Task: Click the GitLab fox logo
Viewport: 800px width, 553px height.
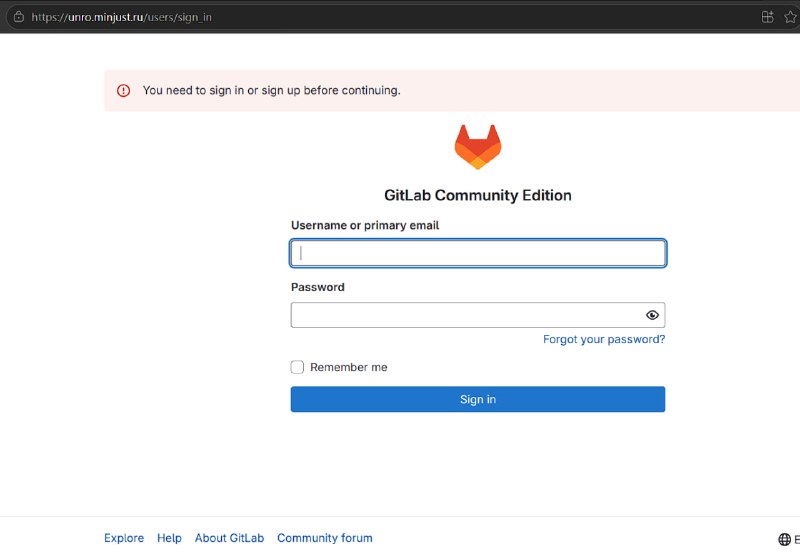Action: 478,146
